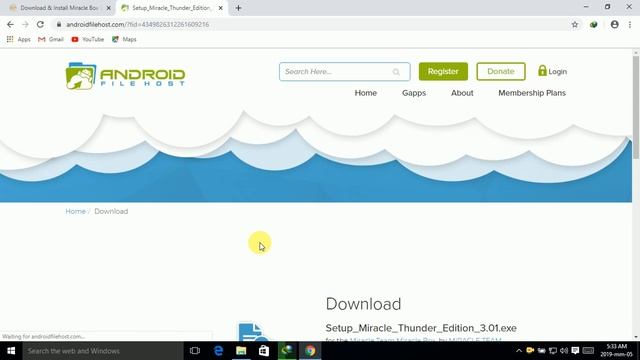The height and width of the screenshot is (360, 640).
Task: Open the Gapps navigation menu item
Action: [x=414, y=93]
